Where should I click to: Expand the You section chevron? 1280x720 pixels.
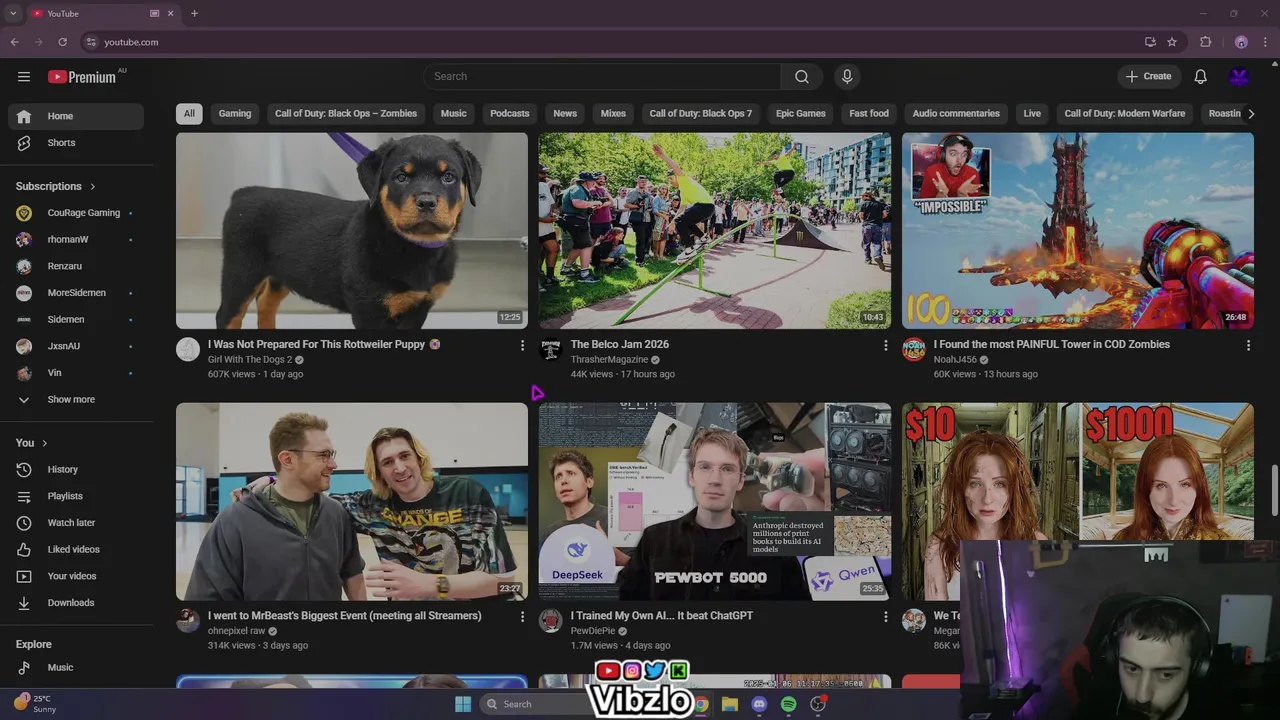[45, 443]
